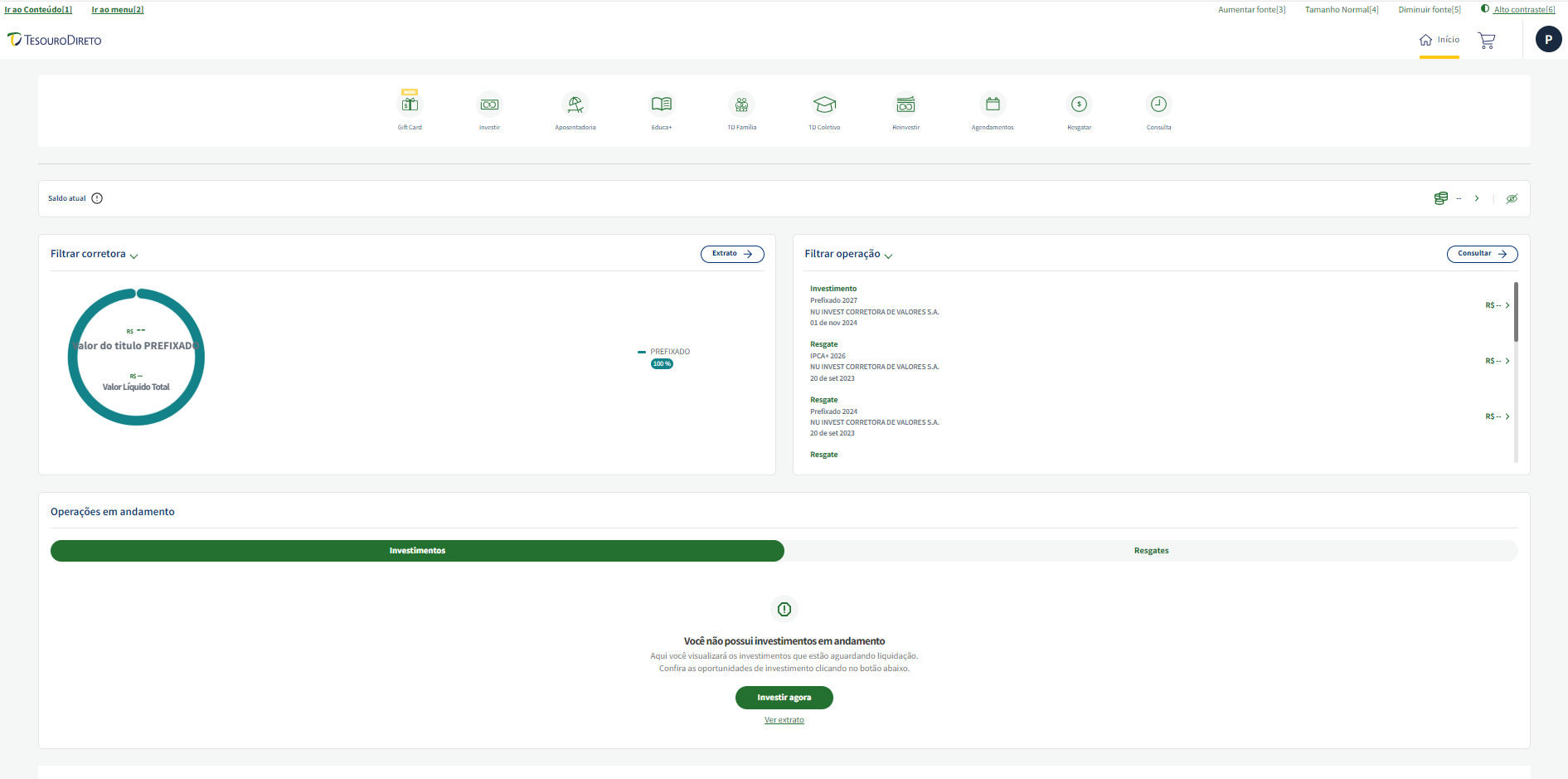Screen dimensions: 1568x779
Task: Go to Início in the header
Action: tap(1439, 40)
